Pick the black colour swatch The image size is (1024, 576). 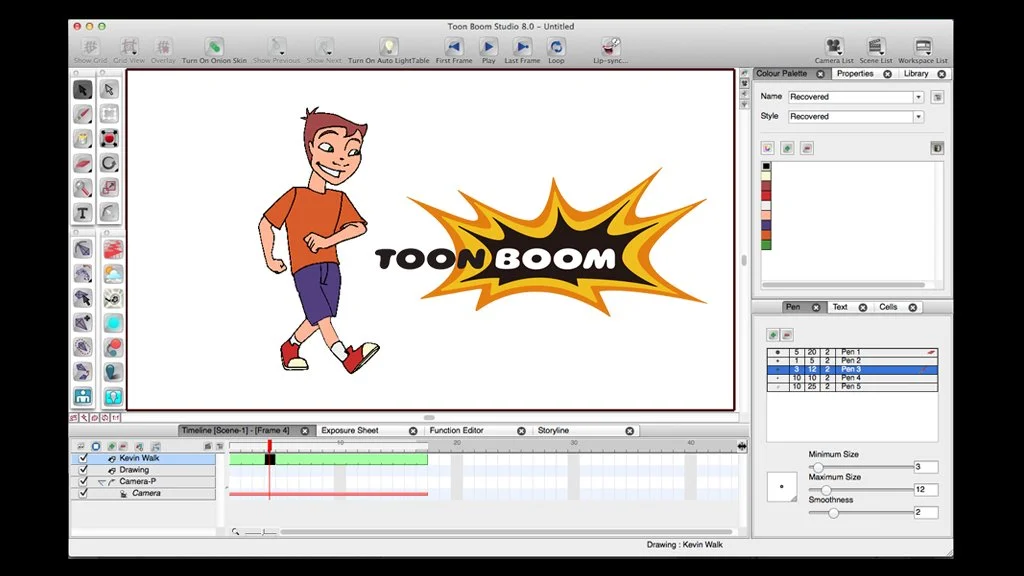[766, 167]
